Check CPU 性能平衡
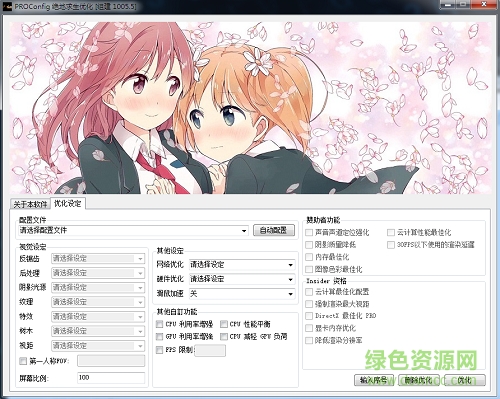Viewport: 500px width, 399px height. [224, 324]
